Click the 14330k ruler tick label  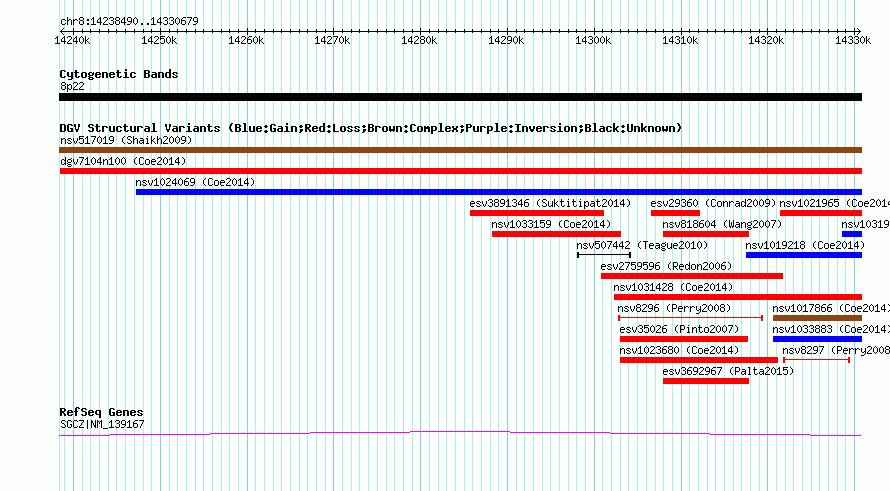coord(853,40)
